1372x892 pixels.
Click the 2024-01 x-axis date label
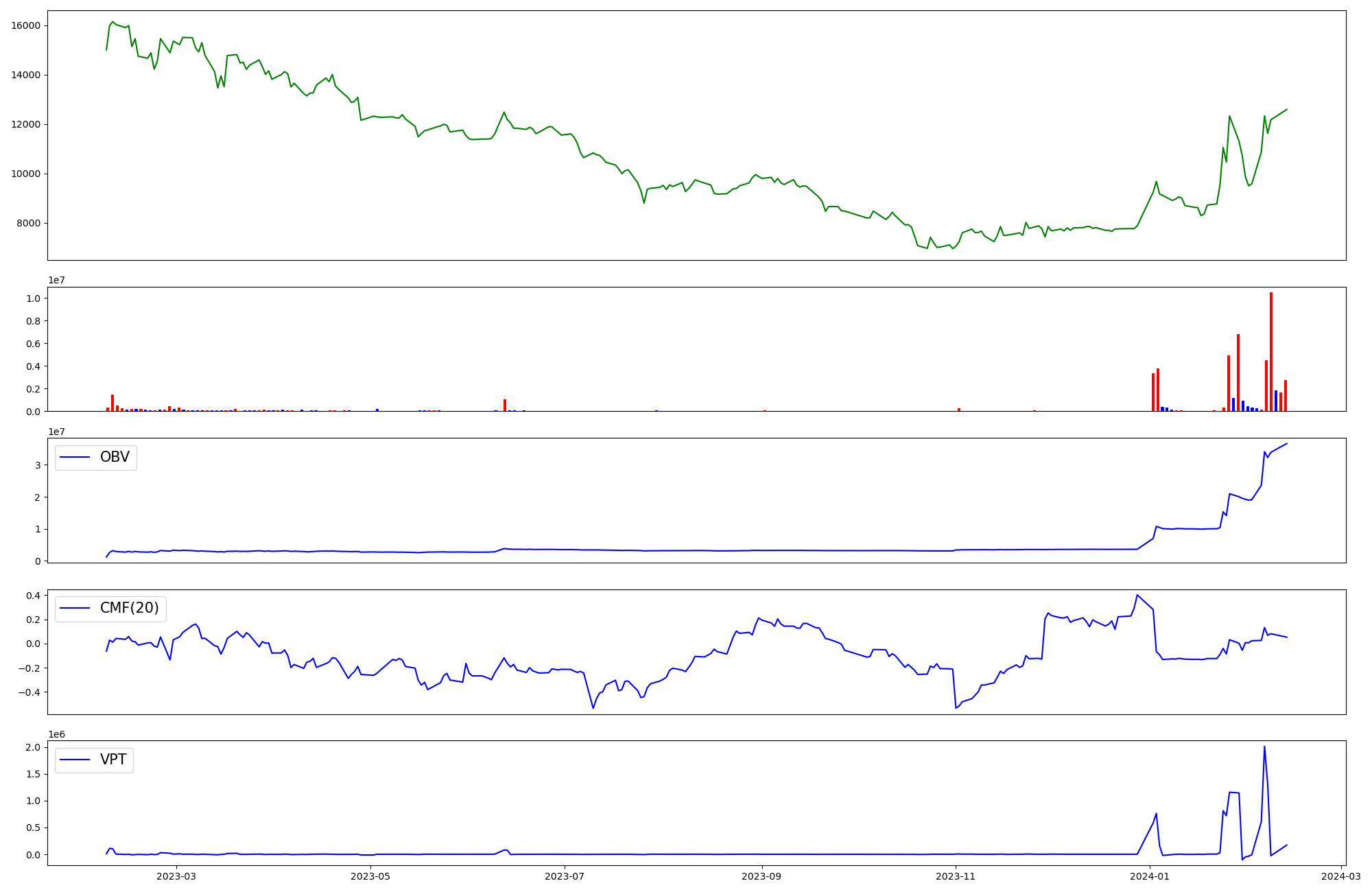1150,876
